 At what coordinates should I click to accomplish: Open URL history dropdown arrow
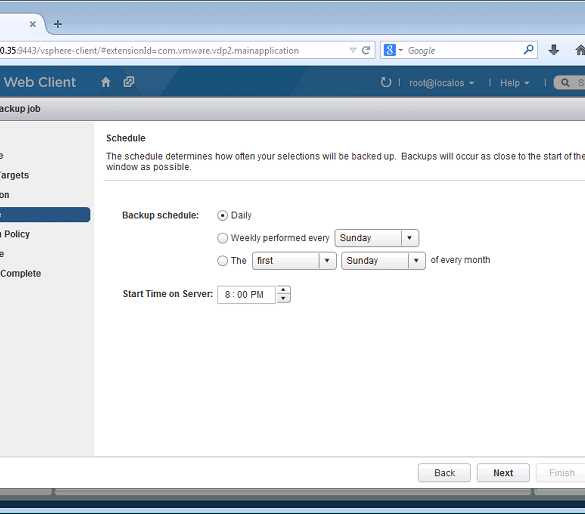coord(353,50)
